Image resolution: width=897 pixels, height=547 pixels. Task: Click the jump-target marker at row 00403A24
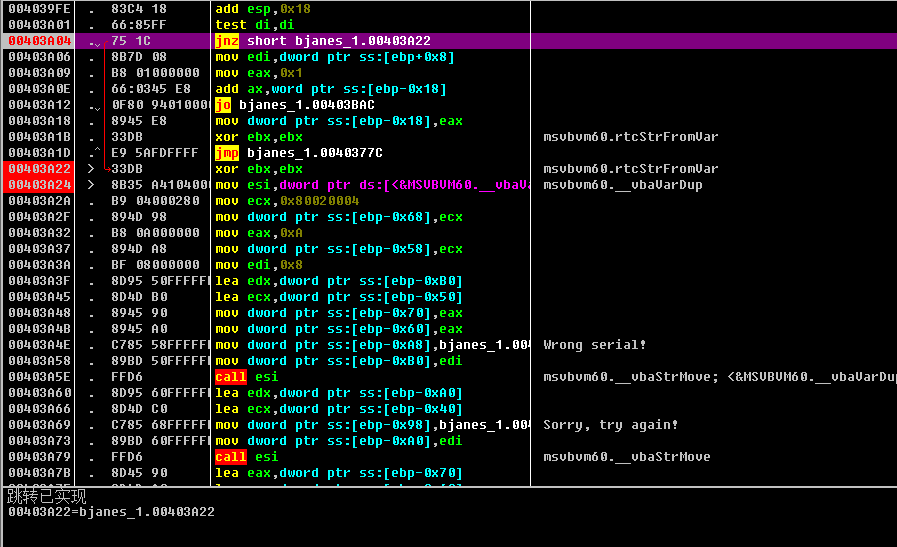coord(91,185)
